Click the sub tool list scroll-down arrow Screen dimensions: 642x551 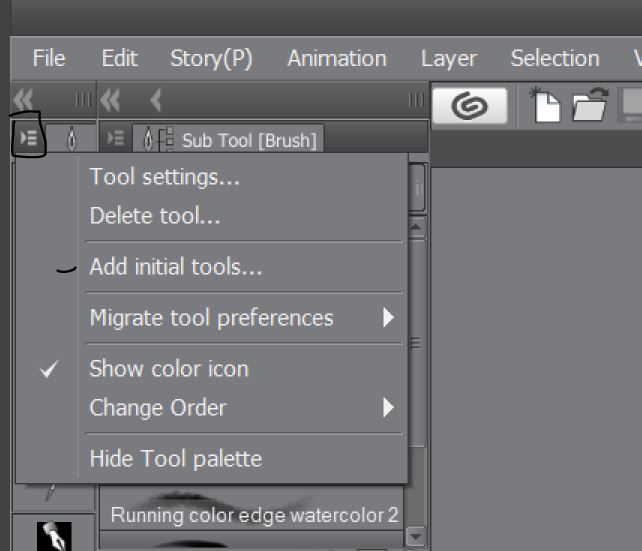(416, 538)
